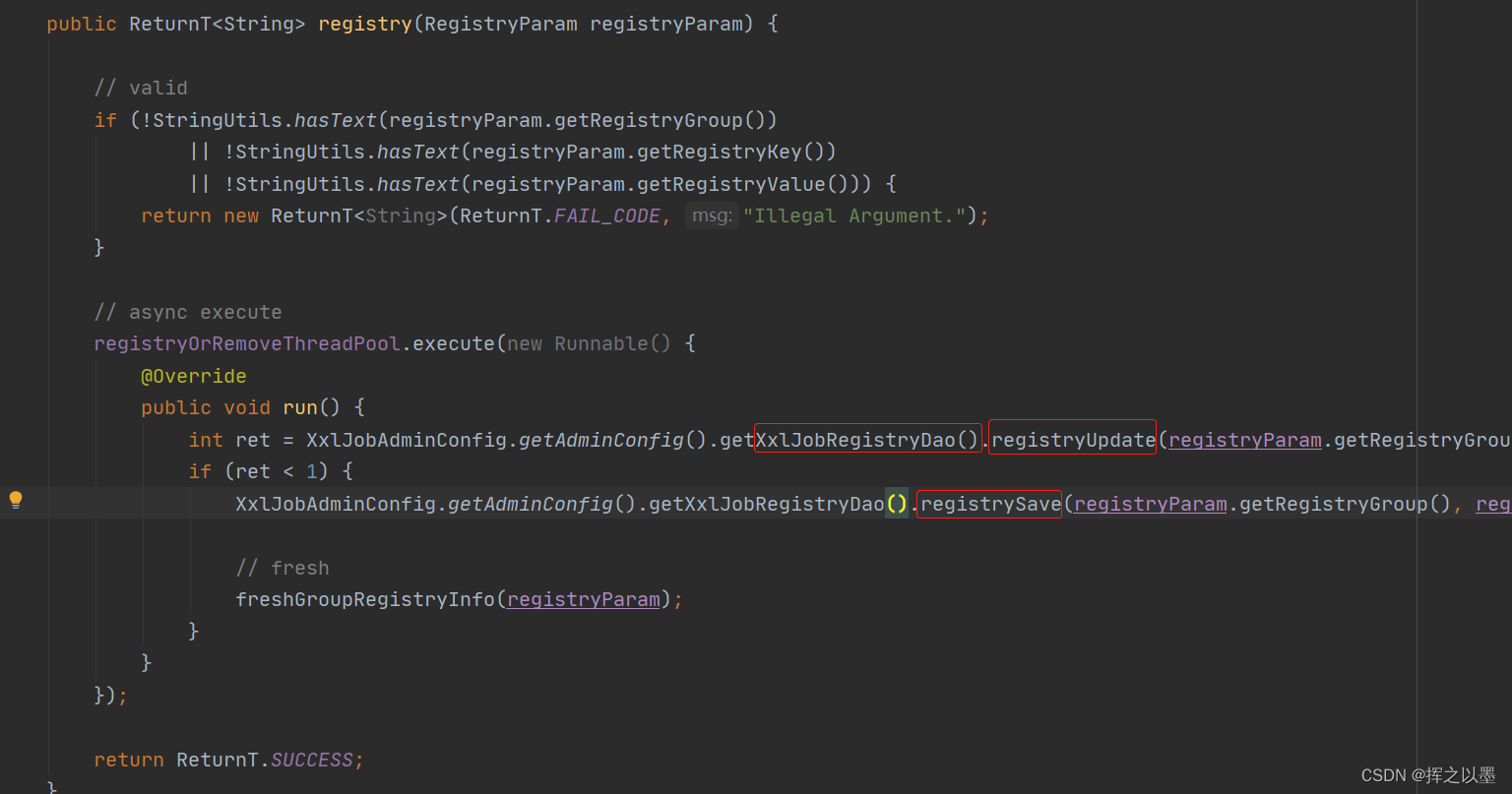Click 'int ret' variable declaration
The image size is (1512, 794).
pyautogui.click(x=229, y=440)
